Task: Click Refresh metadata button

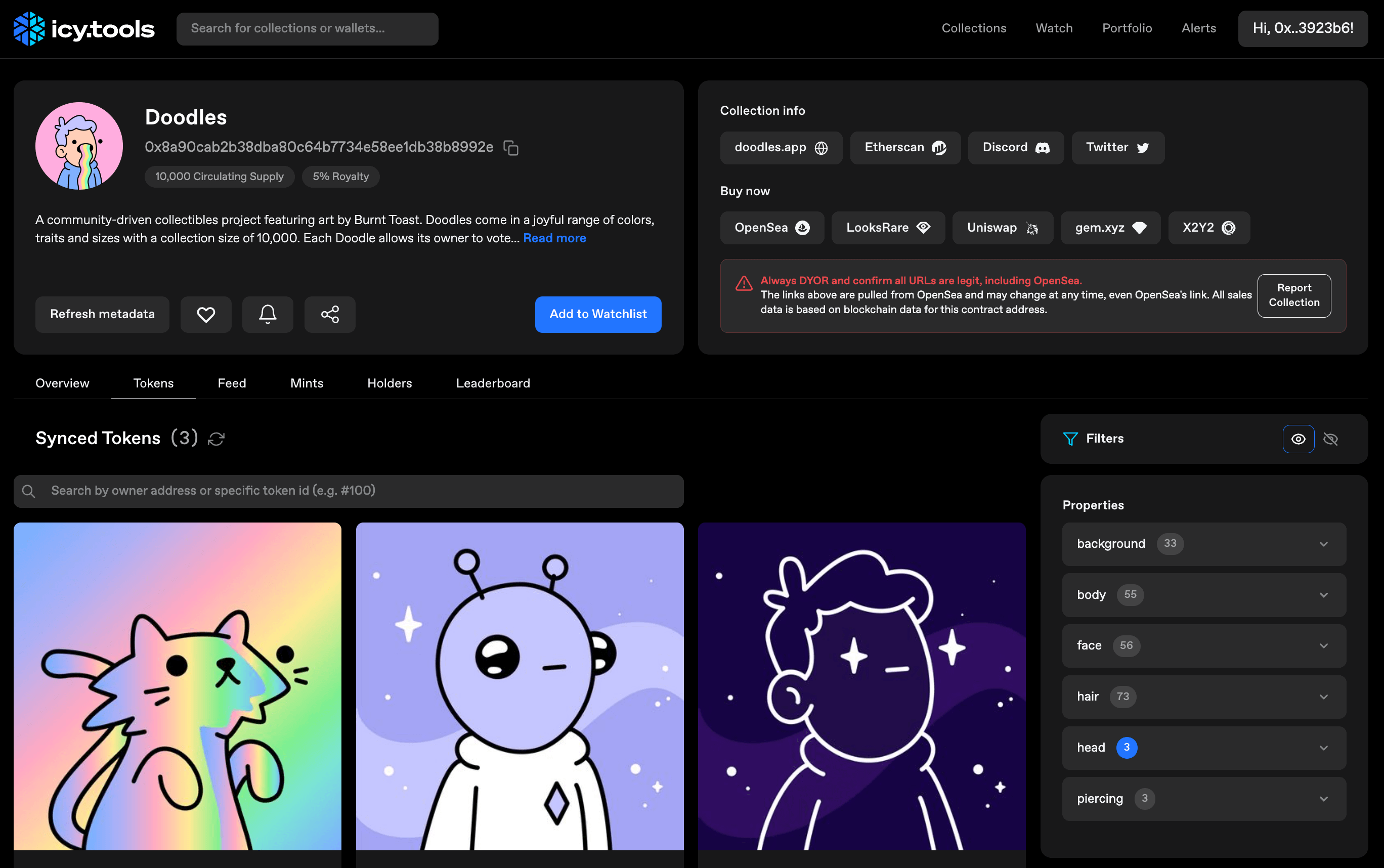Action: coord(102,314)
